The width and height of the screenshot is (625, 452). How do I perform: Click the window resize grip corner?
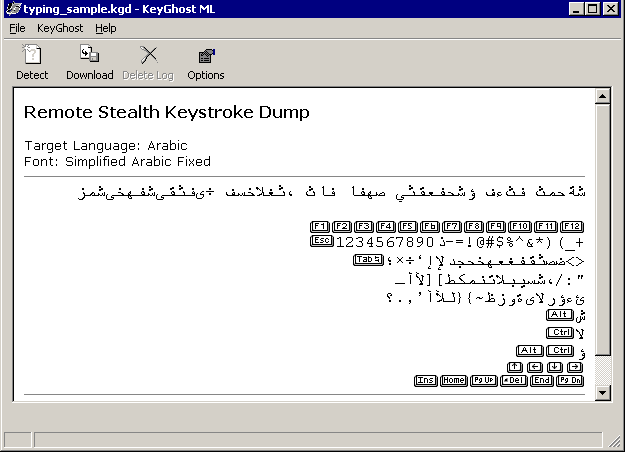click(615, 442)
